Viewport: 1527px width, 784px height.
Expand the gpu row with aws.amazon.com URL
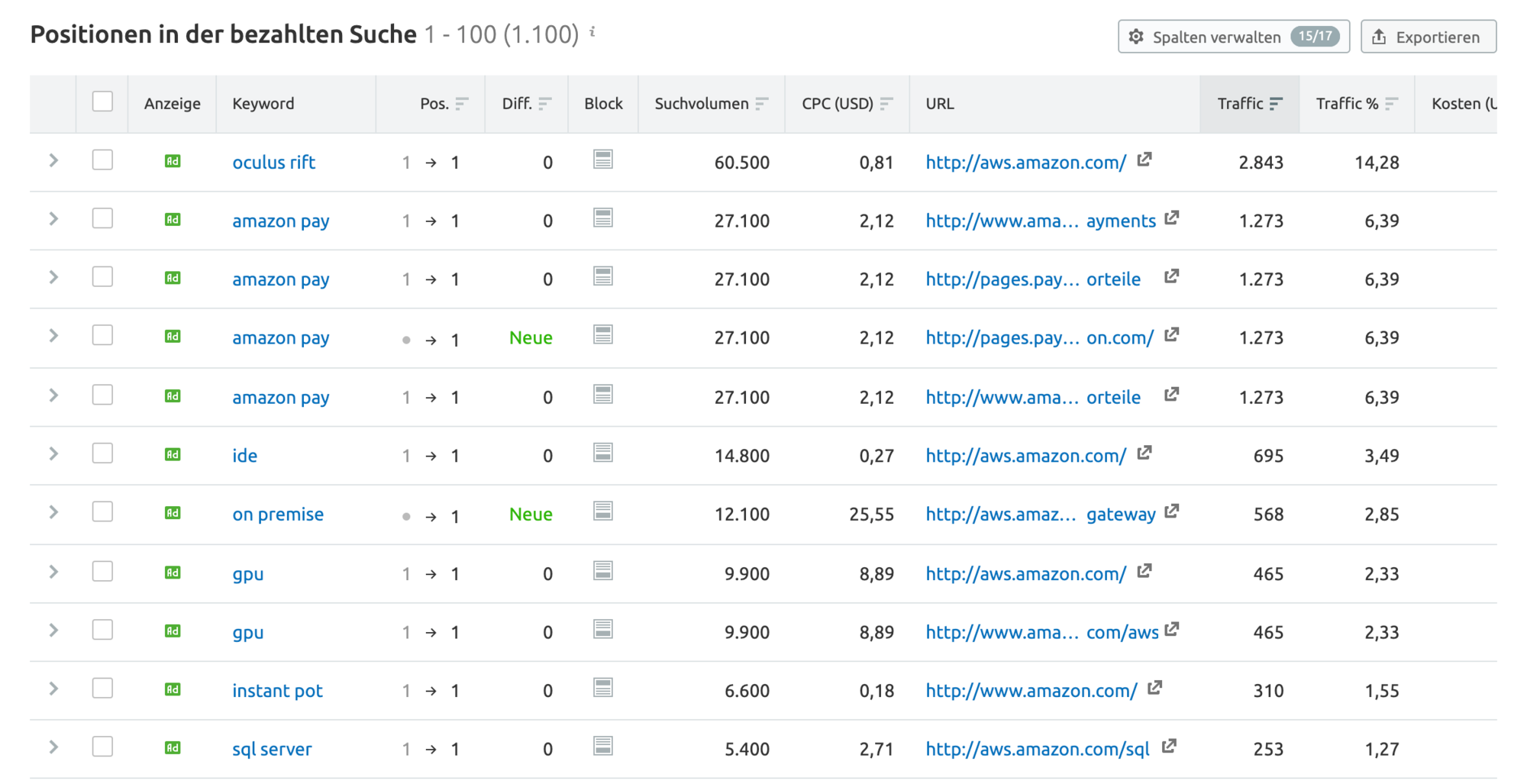click(x=53, y=572)
